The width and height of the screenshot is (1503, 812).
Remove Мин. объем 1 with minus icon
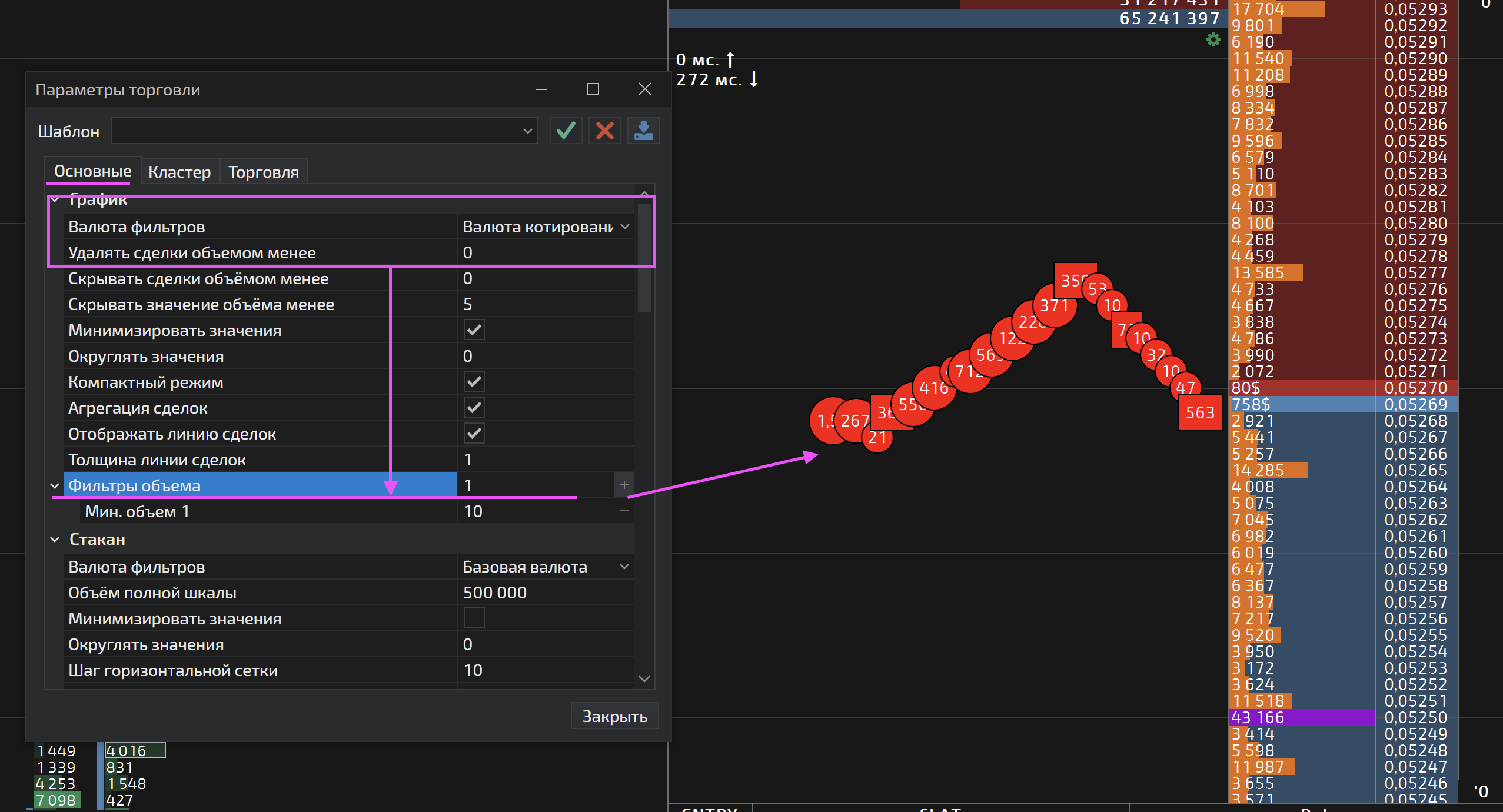624,511
